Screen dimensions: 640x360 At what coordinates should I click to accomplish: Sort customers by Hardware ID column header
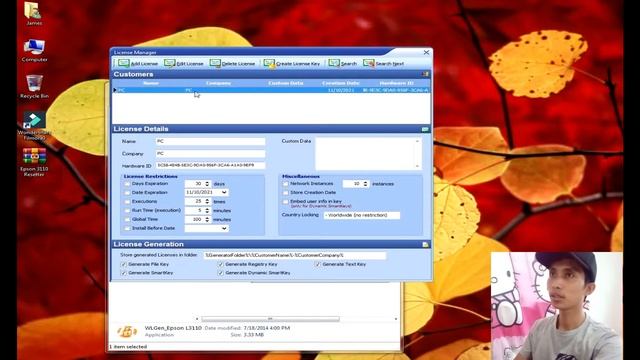[396, 83]
